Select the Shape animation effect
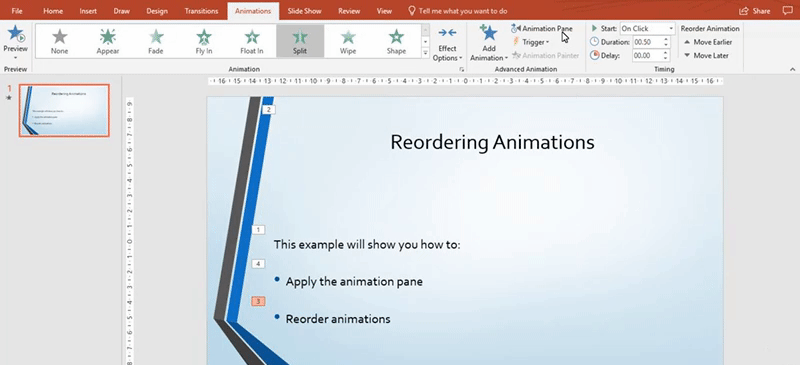 (396, 41)
